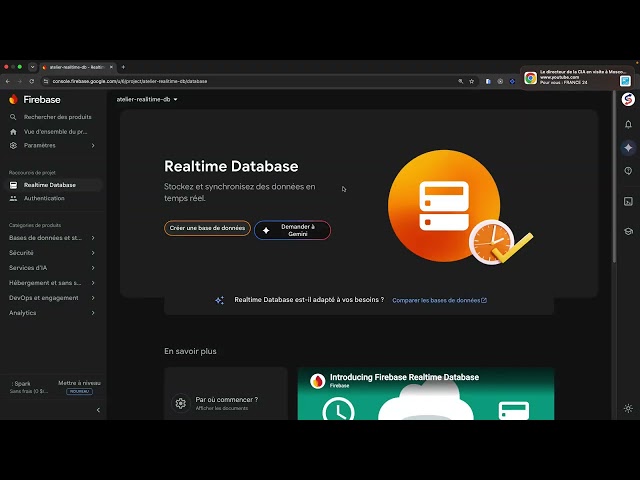Click Mettre à niveau upgrade link
Viewport: 640px width, 480px height.
(x=79, y=383)
